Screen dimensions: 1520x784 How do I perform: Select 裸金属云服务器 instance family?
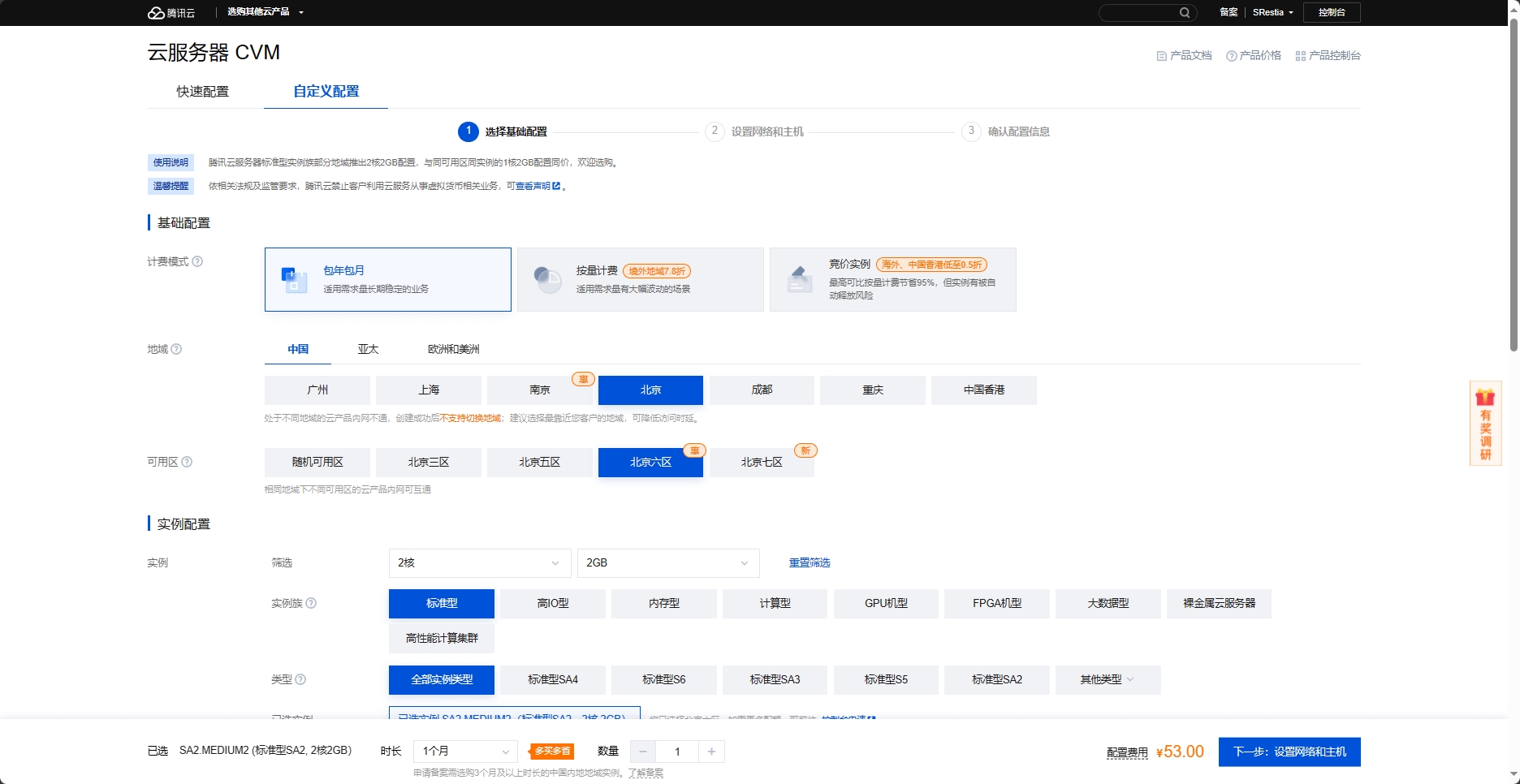(1219, 604)
